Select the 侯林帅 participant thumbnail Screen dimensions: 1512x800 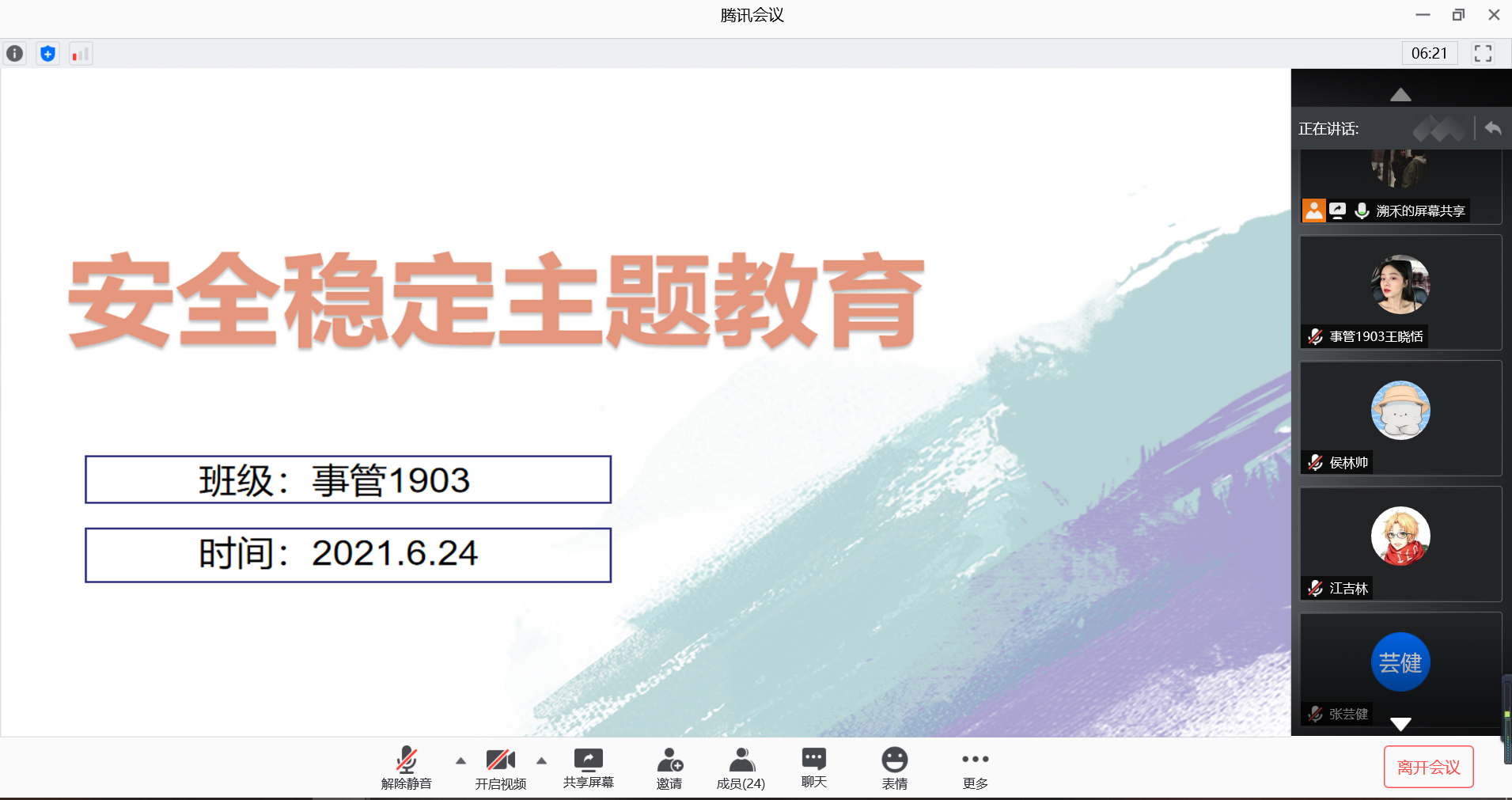[x=1400, y=418]
